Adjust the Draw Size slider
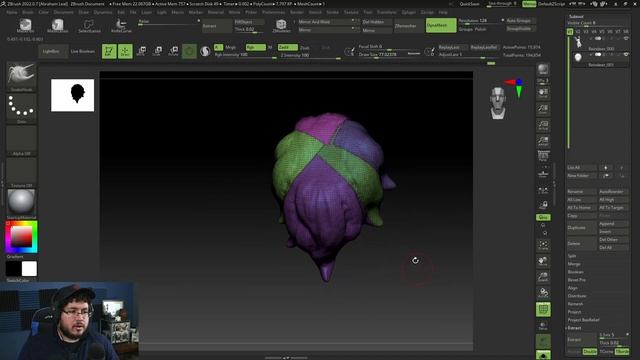Screen dimensions: 640x360 [389, 54]
